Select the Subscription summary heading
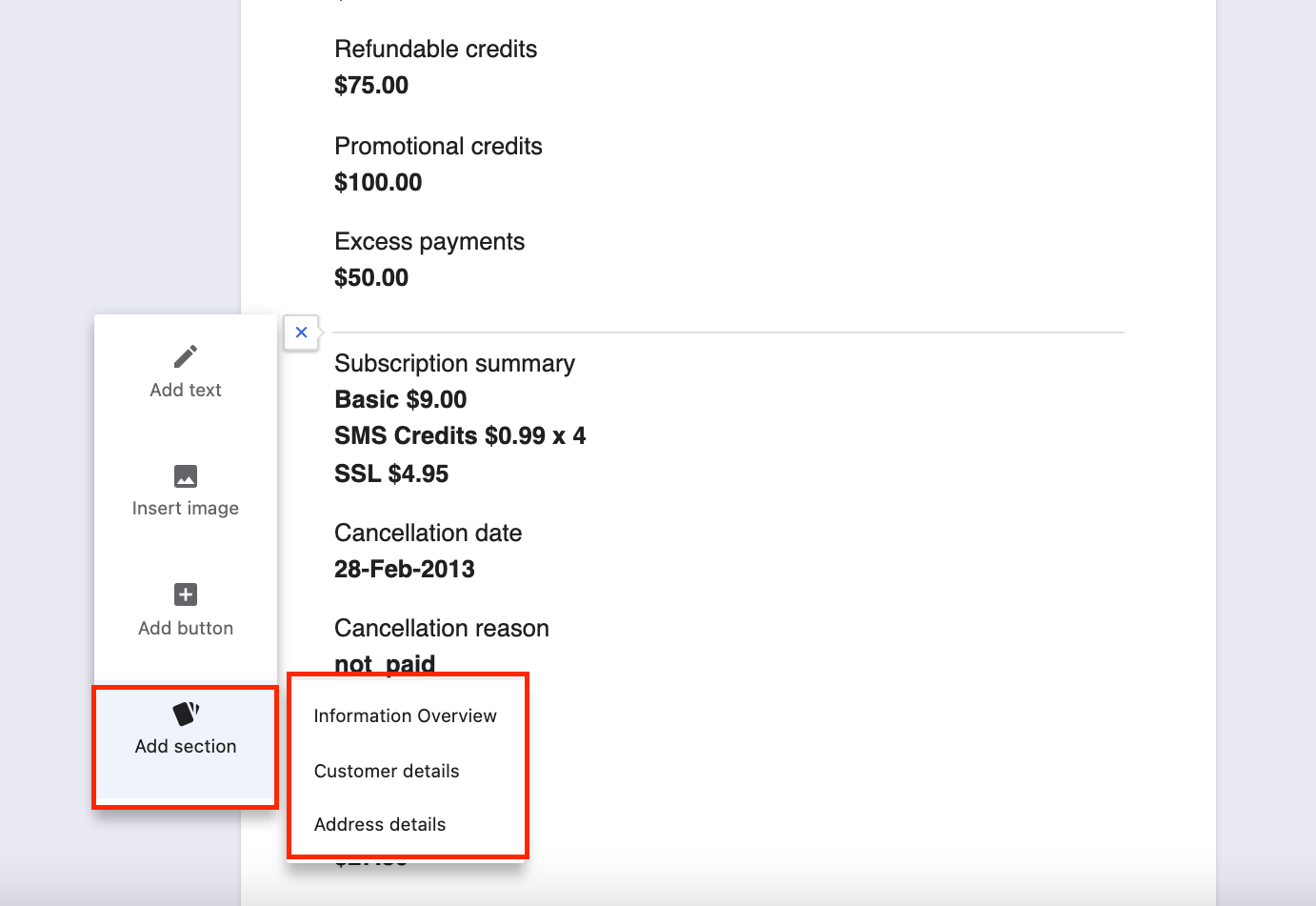 pyautogui.click(x=454, y=364)
